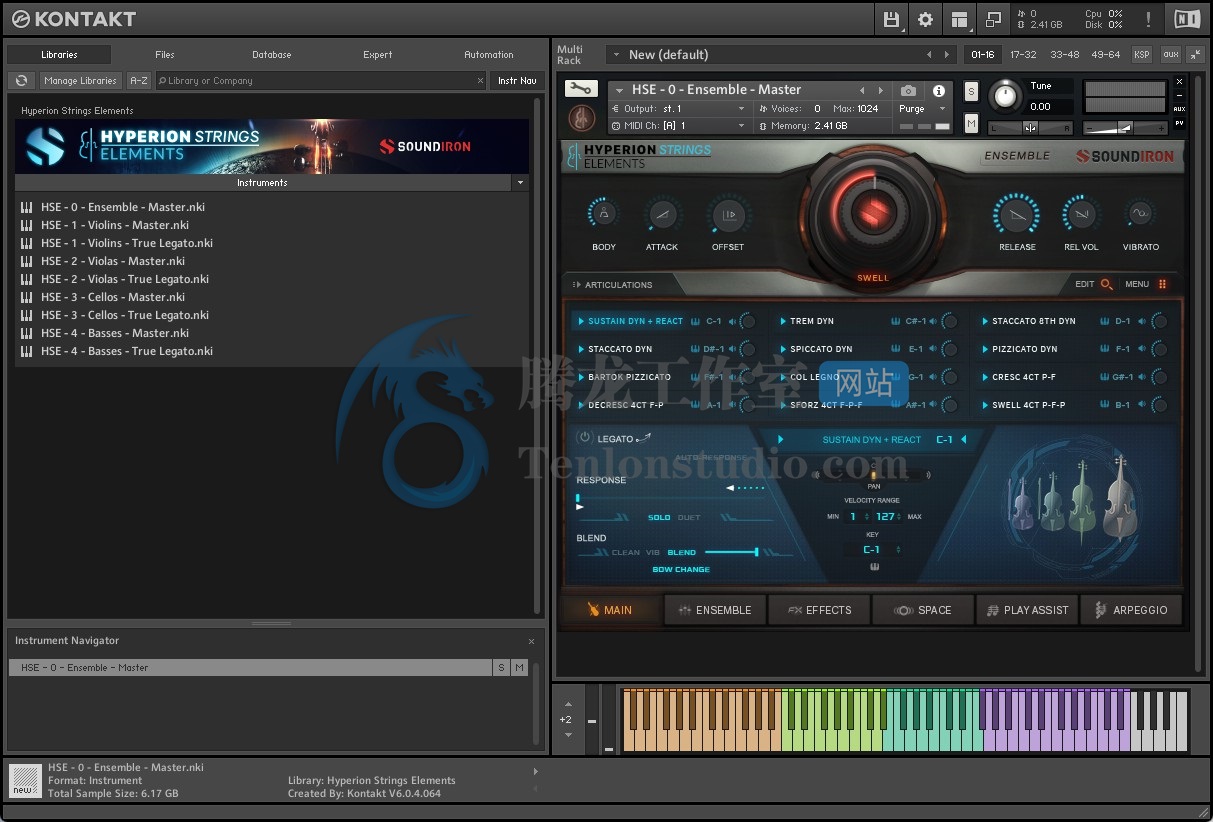Open instrument edit mode with wrench icon

(x=581, y=89)
